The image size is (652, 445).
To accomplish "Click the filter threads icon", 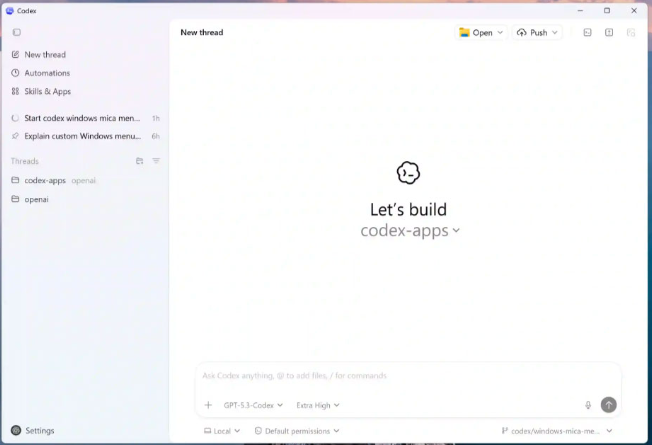I will (156, 161).
